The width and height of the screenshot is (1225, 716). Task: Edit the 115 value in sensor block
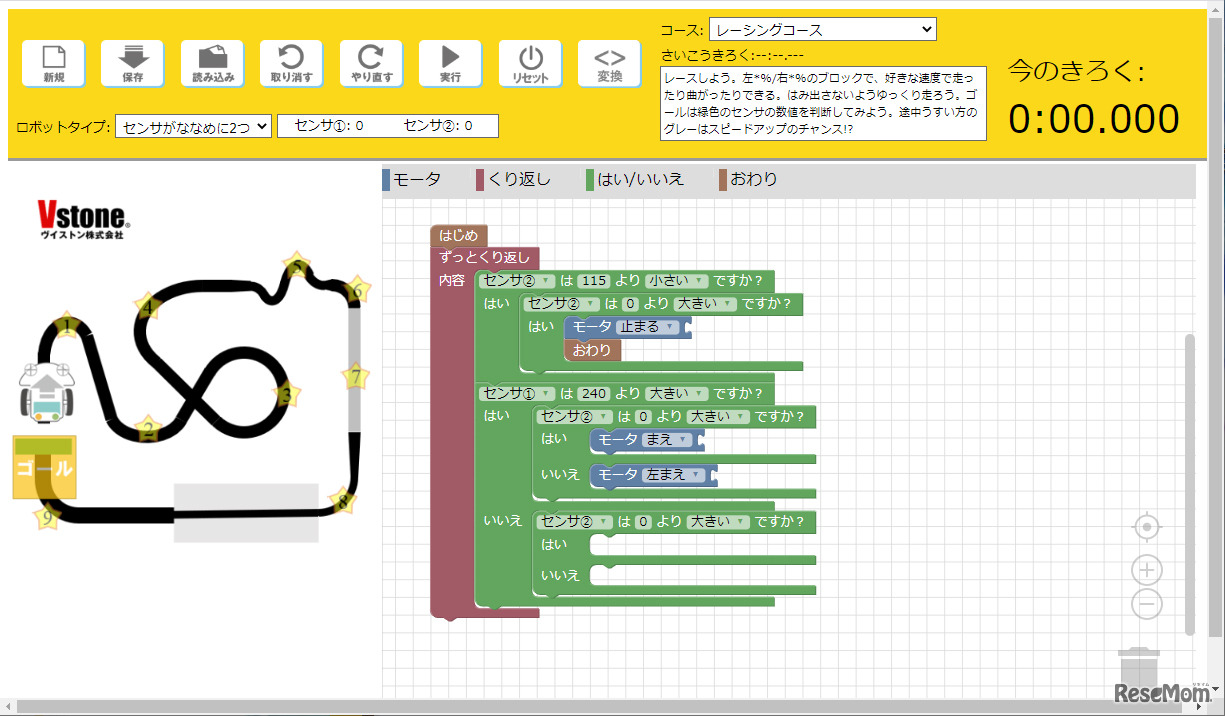pyautogui.click(x=593, y=281)
